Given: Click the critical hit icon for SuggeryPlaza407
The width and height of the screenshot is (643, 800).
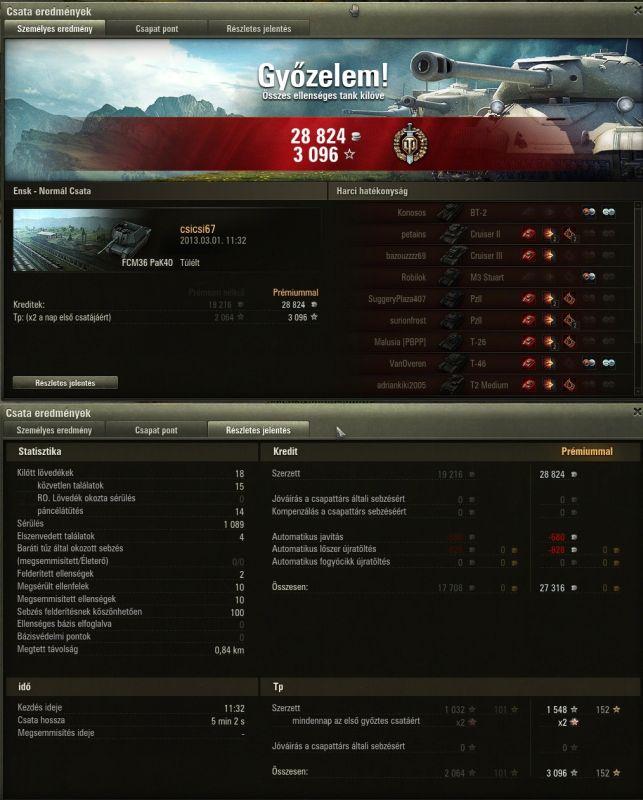Looking at the screenshot, I should (x=568, y=298).
